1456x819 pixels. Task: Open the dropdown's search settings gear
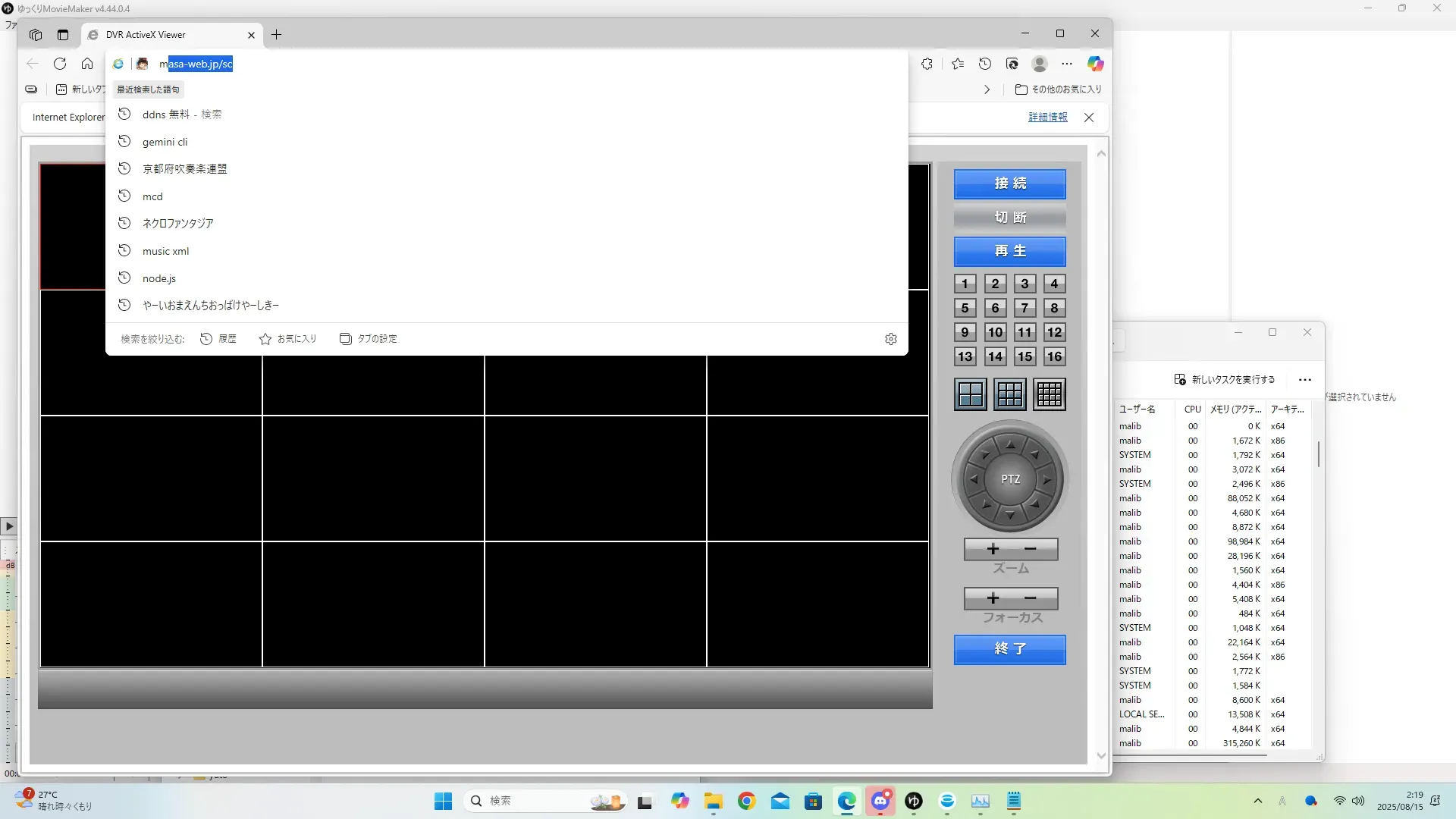point(891,339)
